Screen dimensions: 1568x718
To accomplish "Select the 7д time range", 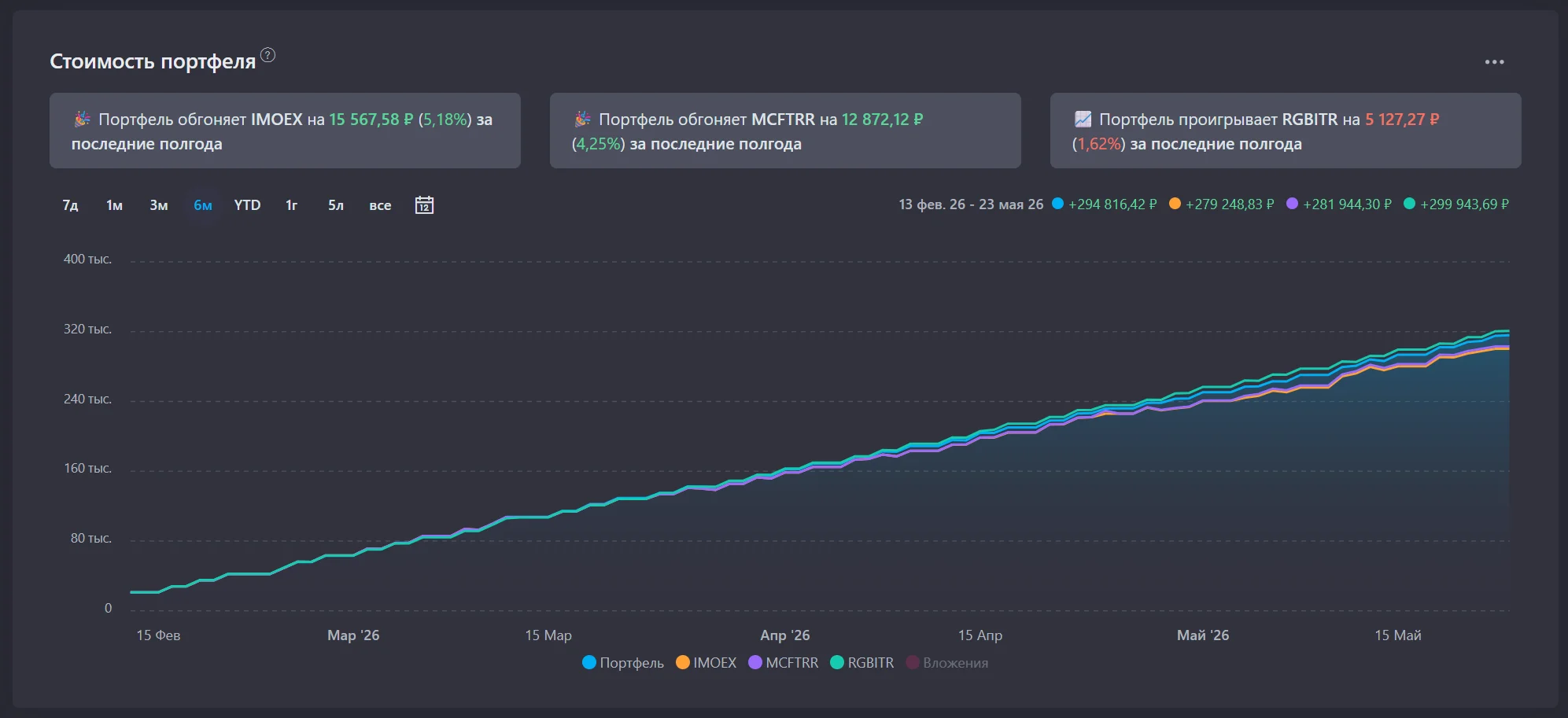I will coord(70,205).
